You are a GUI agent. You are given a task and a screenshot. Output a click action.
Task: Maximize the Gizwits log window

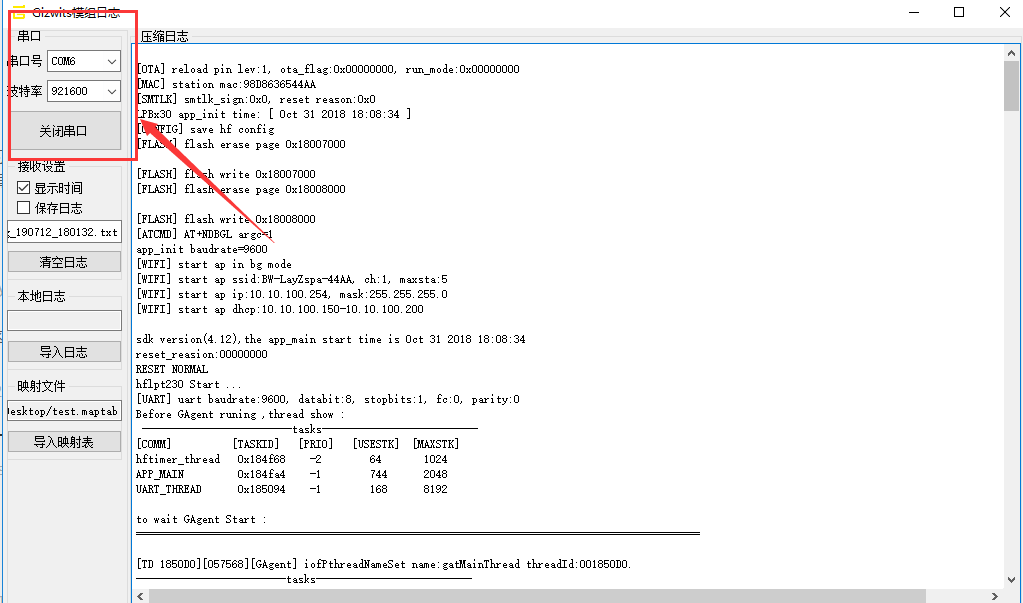[x=959, y=12]
